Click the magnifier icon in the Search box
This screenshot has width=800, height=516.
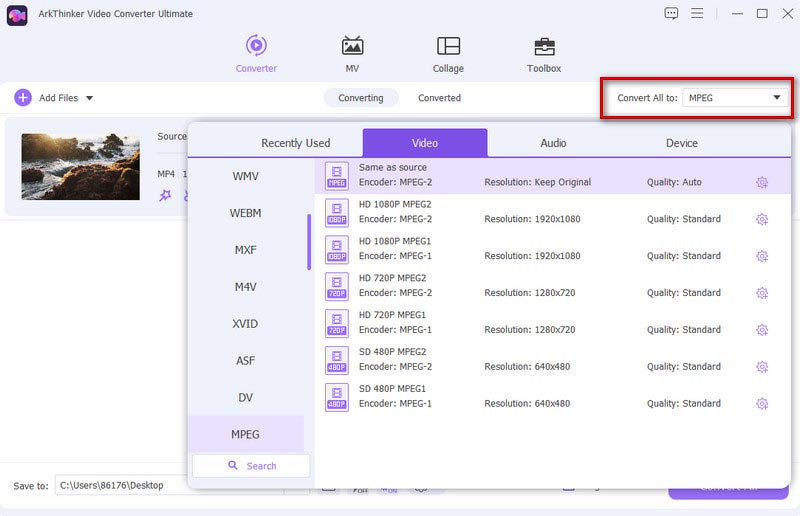click(x=233, y=465)
